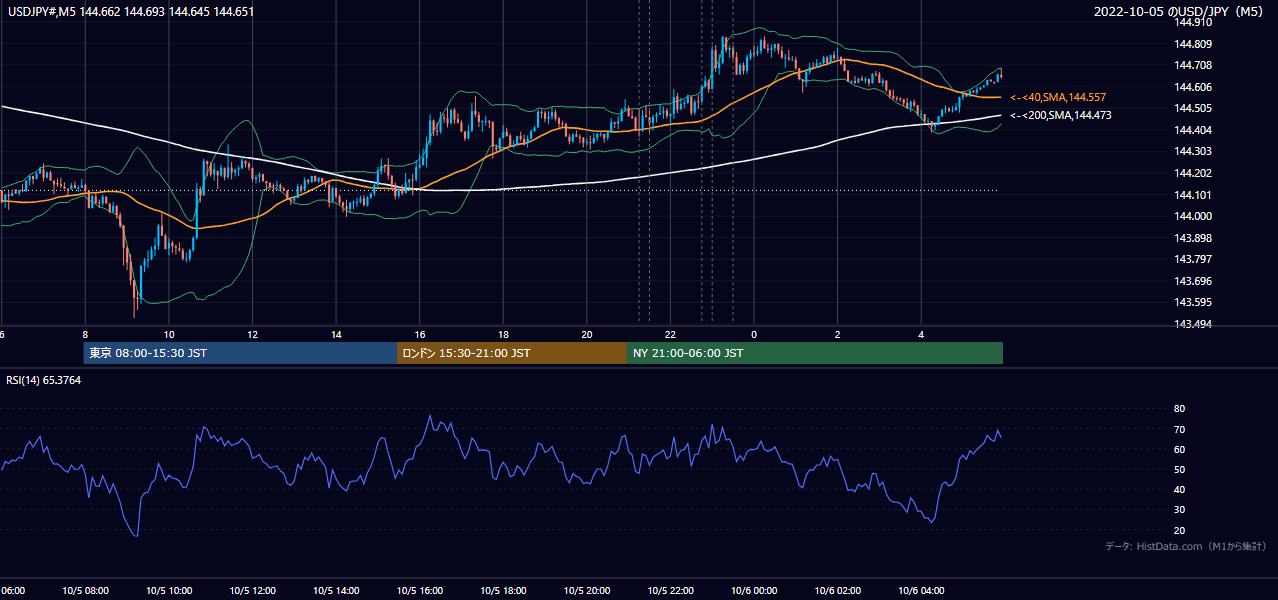
Task: Click the 10/5 08:00 bottom time label
Action: point(85,591)
